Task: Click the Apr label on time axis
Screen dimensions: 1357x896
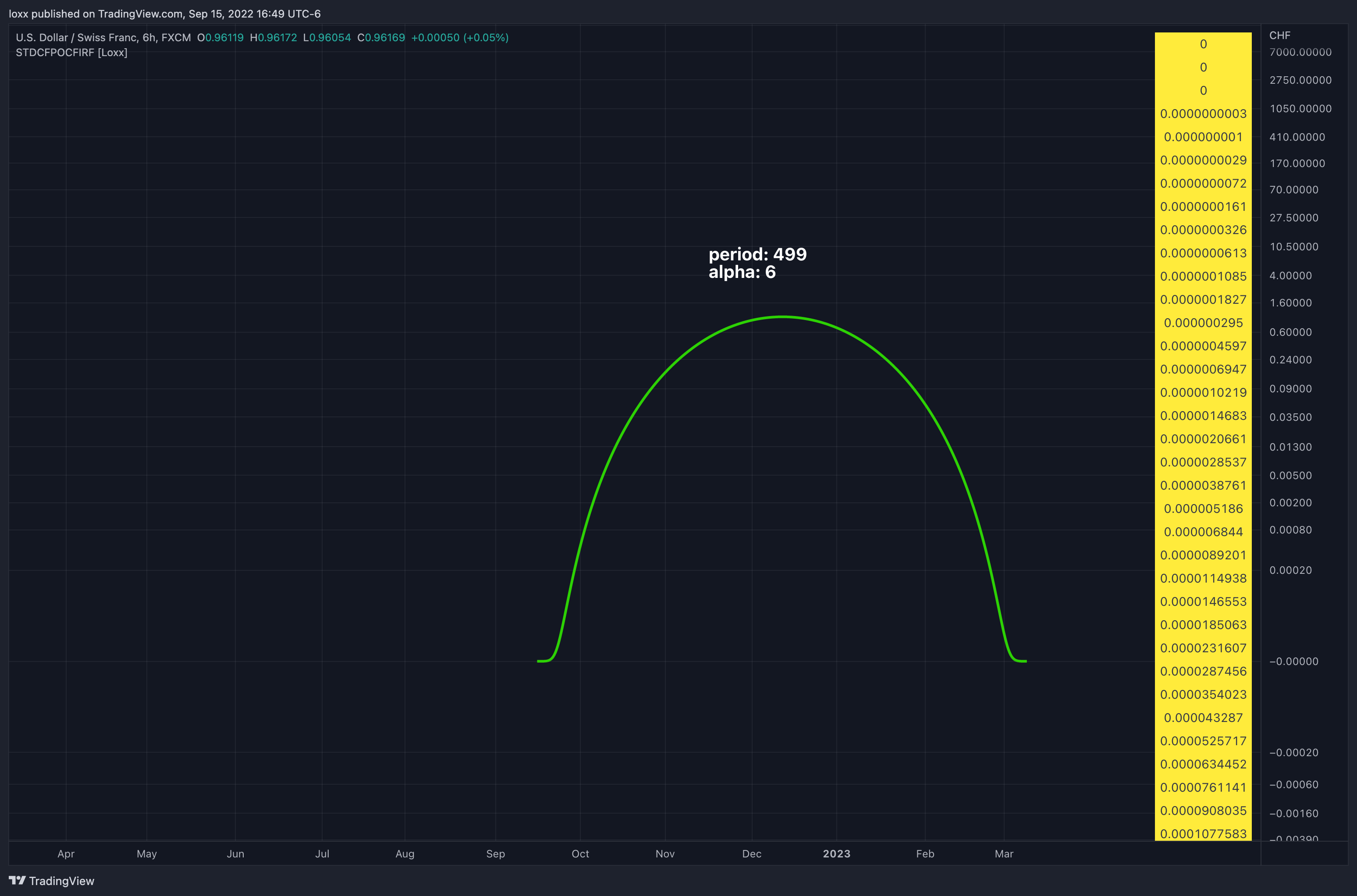Action: coord(66,854)
